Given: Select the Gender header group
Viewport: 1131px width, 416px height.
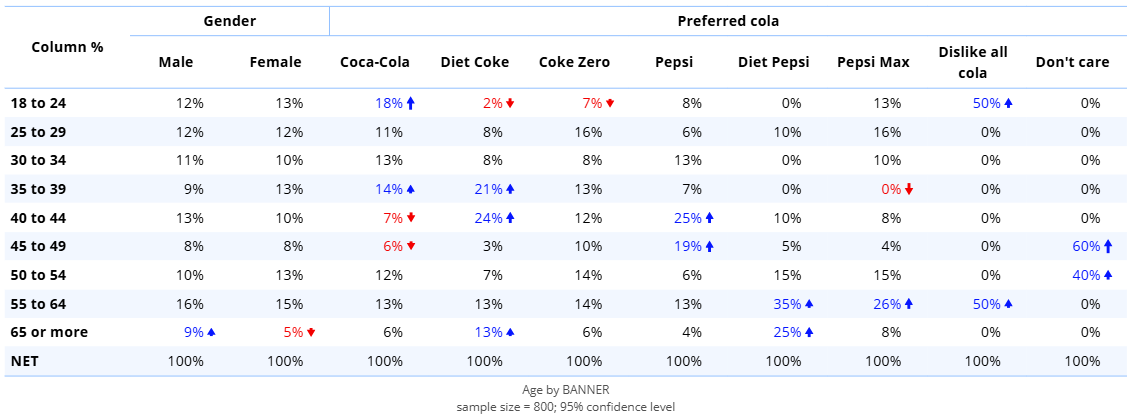Looking at the screenshot, I should 230,21.
